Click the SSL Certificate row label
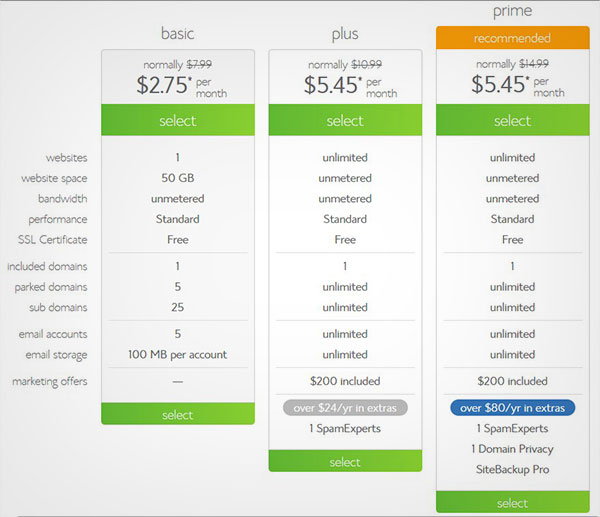The width and height of the screenshot is (600, 517). click(52, 240)
